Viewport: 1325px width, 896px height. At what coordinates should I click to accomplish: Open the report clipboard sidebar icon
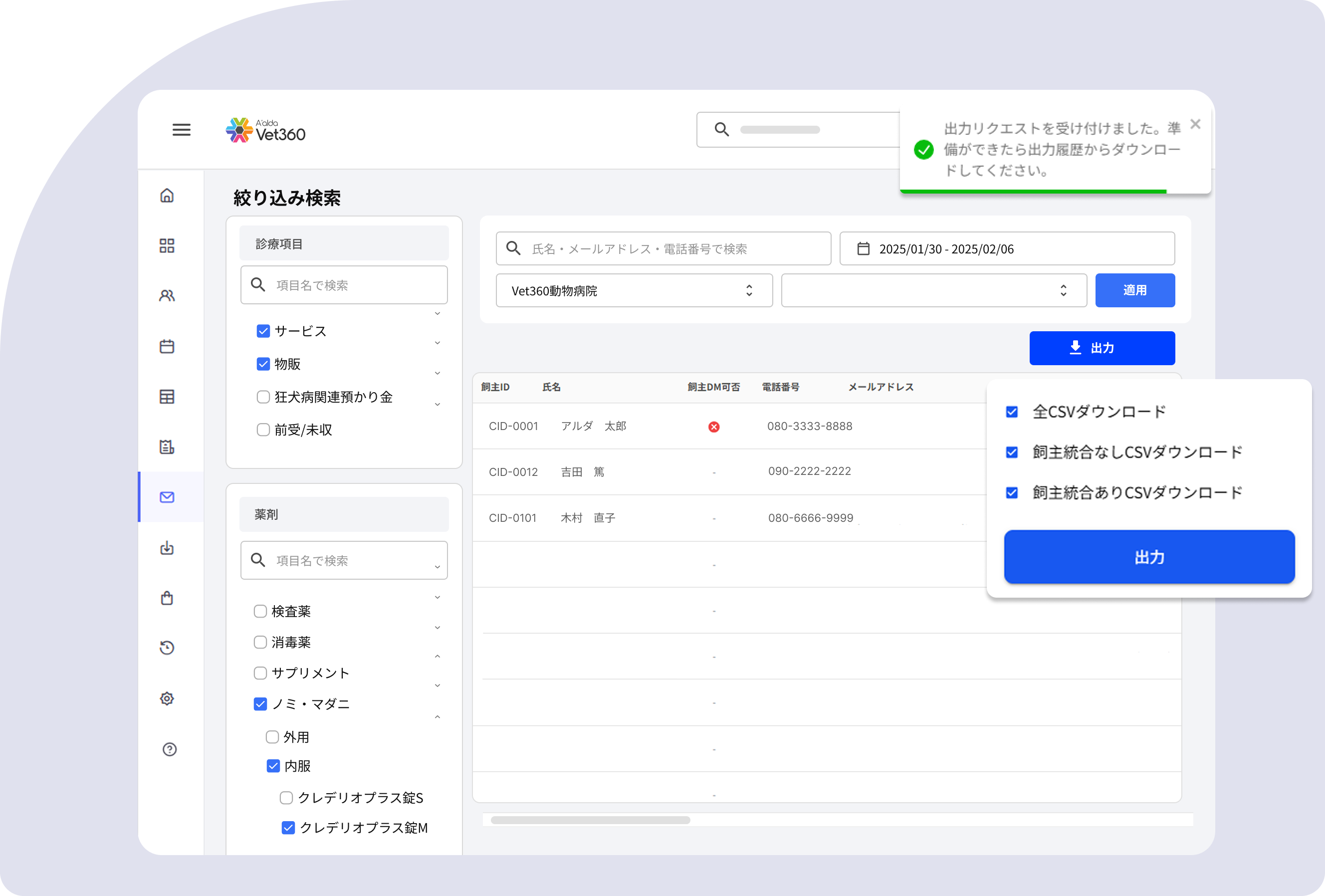167,447
